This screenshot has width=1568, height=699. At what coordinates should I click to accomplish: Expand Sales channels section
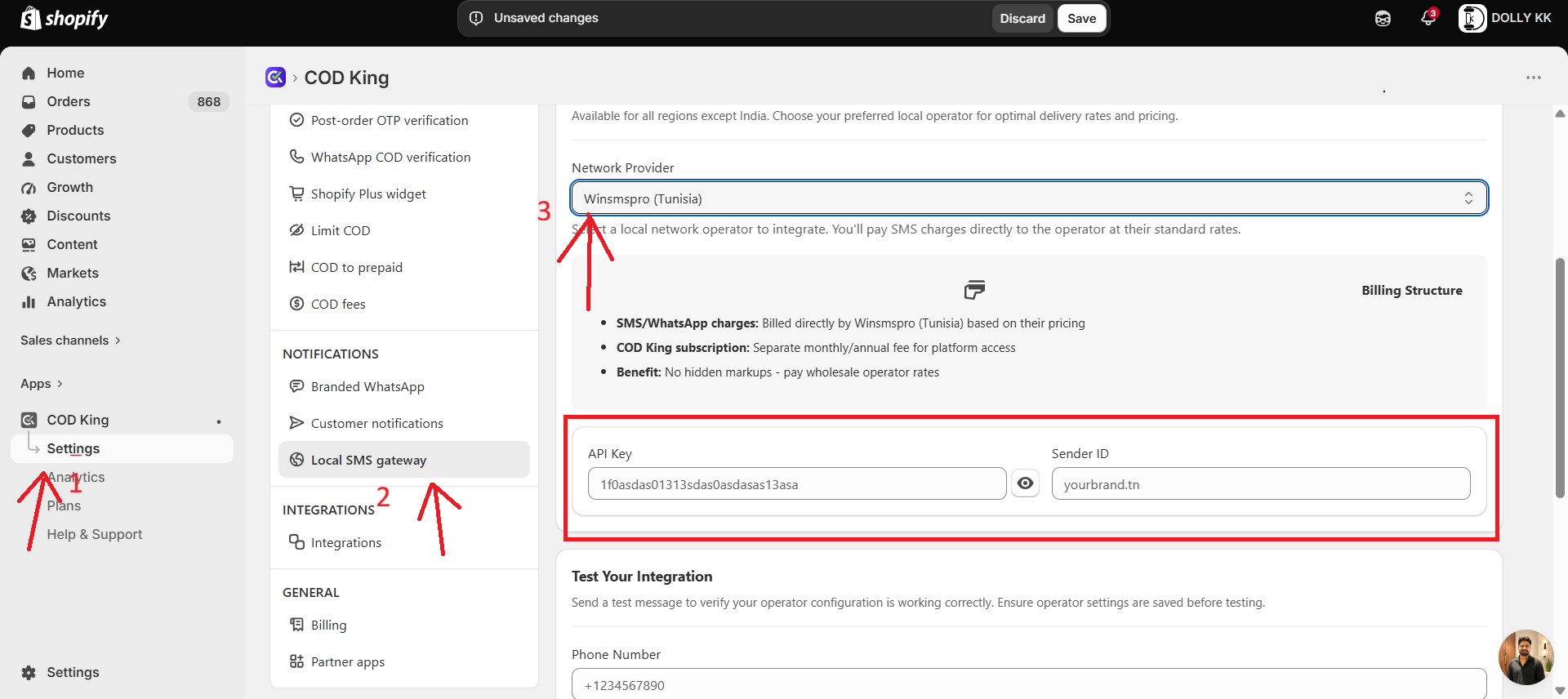pyautogui.click(x=70, y=341)
